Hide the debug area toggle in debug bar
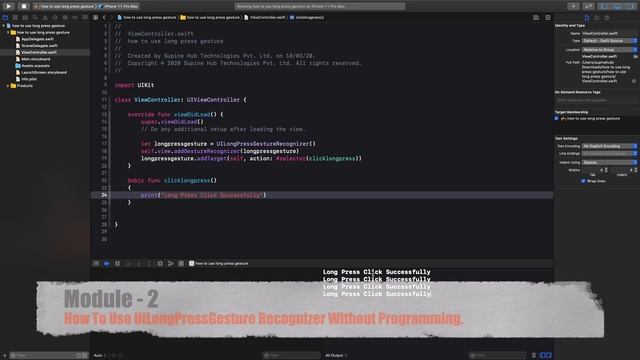 click(x=96, y=264)
